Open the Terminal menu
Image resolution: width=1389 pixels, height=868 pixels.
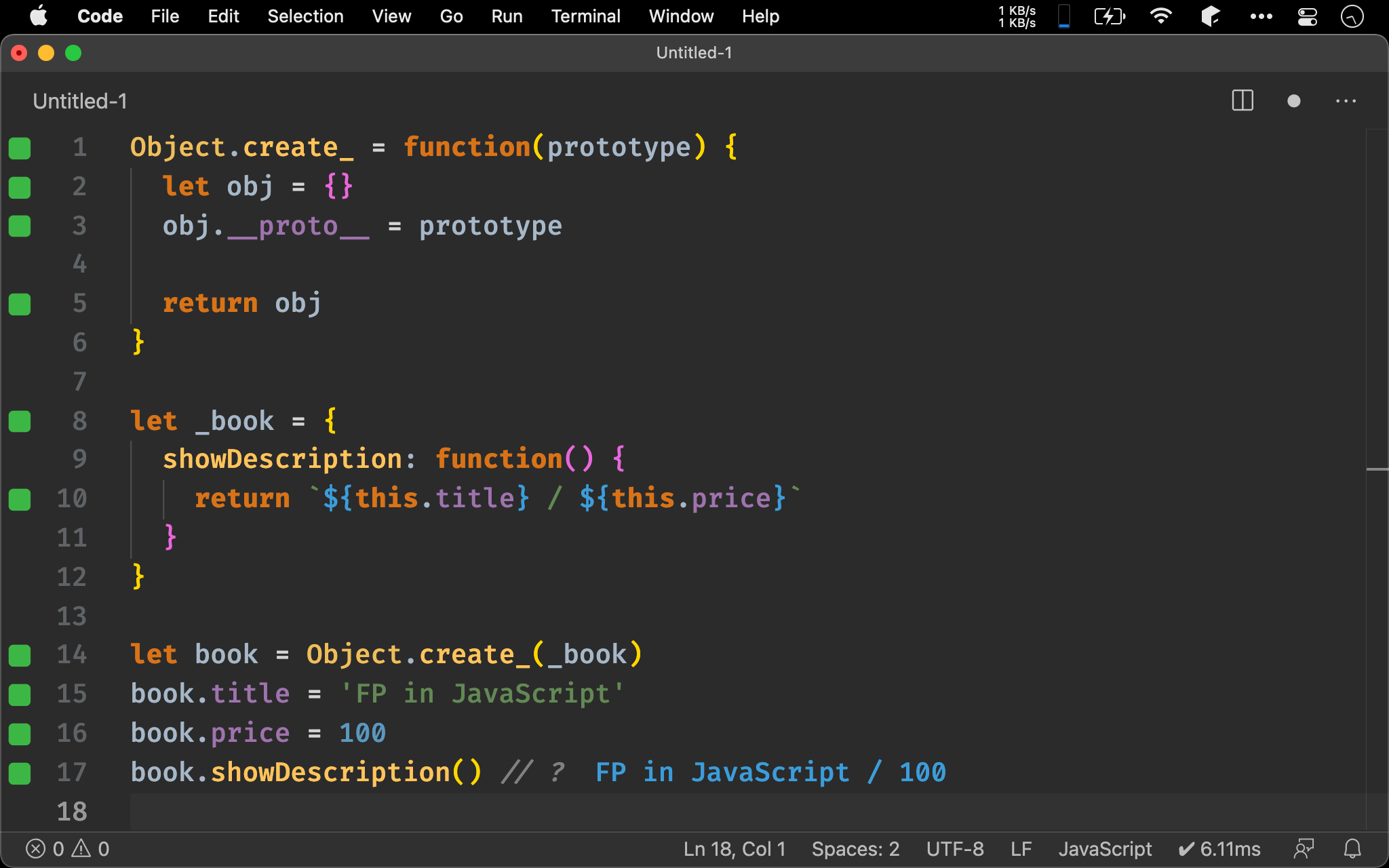[585, 16]
